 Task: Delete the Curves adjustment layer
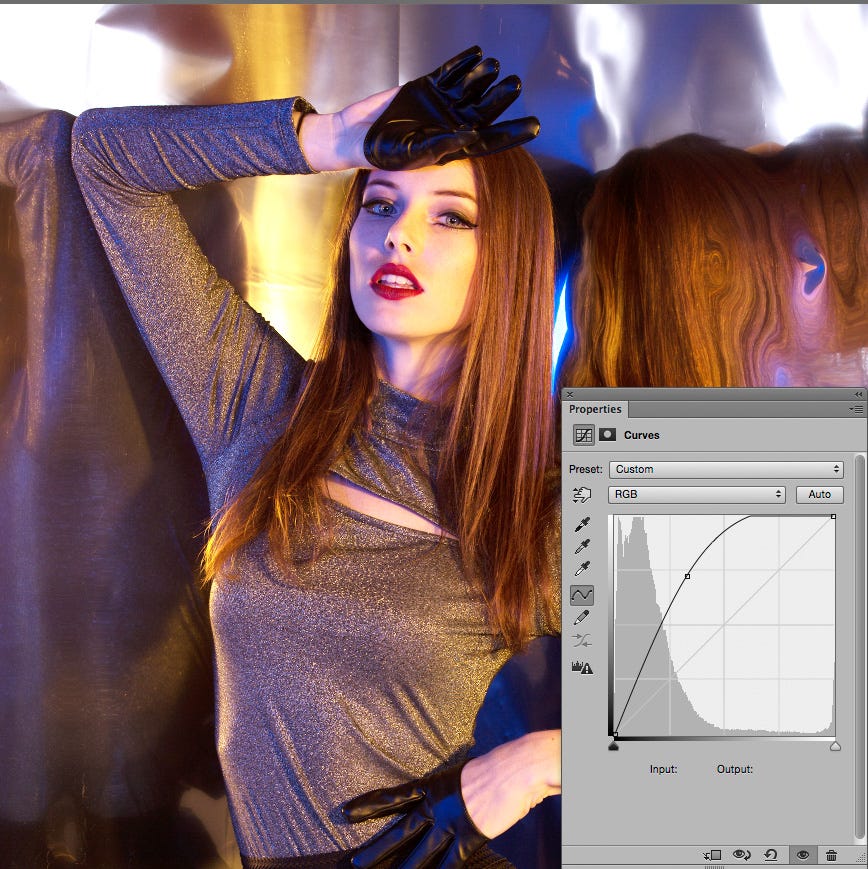pos(831,855)
